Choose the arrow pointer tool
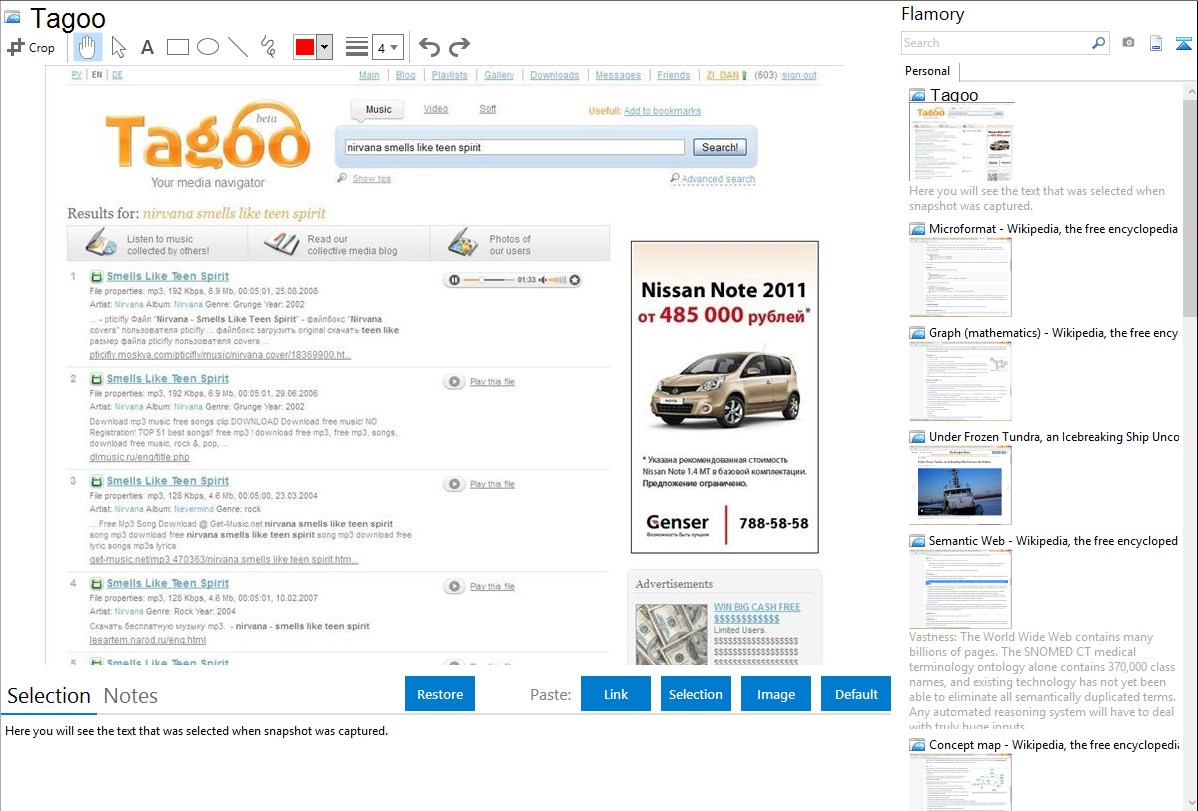The height and width of the screenshot is (811, 1198). tap(118, 47)
